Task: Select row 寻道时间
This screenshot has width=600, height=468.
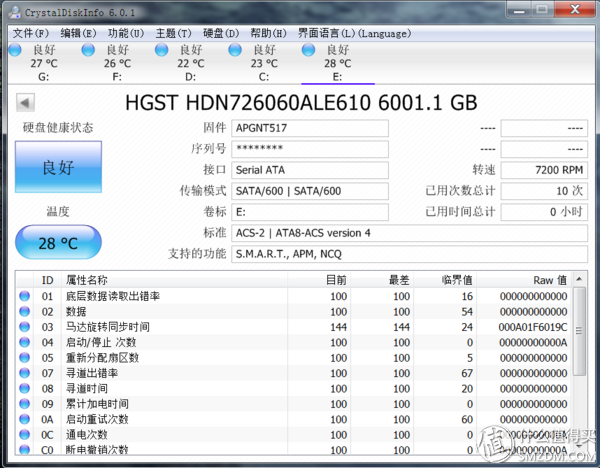Action: pyautogui.click(x=294, y=388)
